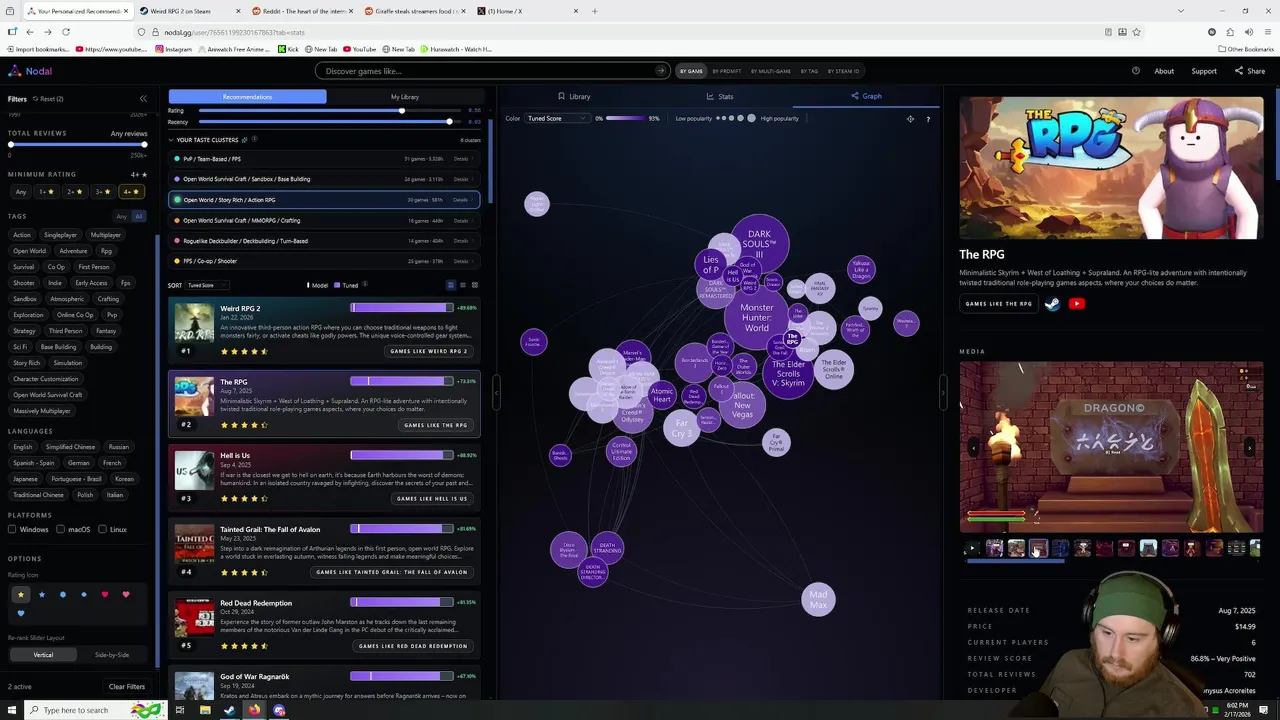Click the Clear Filters button
The image size is (1280, 720).
pyautogui.click(x=127, y=687)
